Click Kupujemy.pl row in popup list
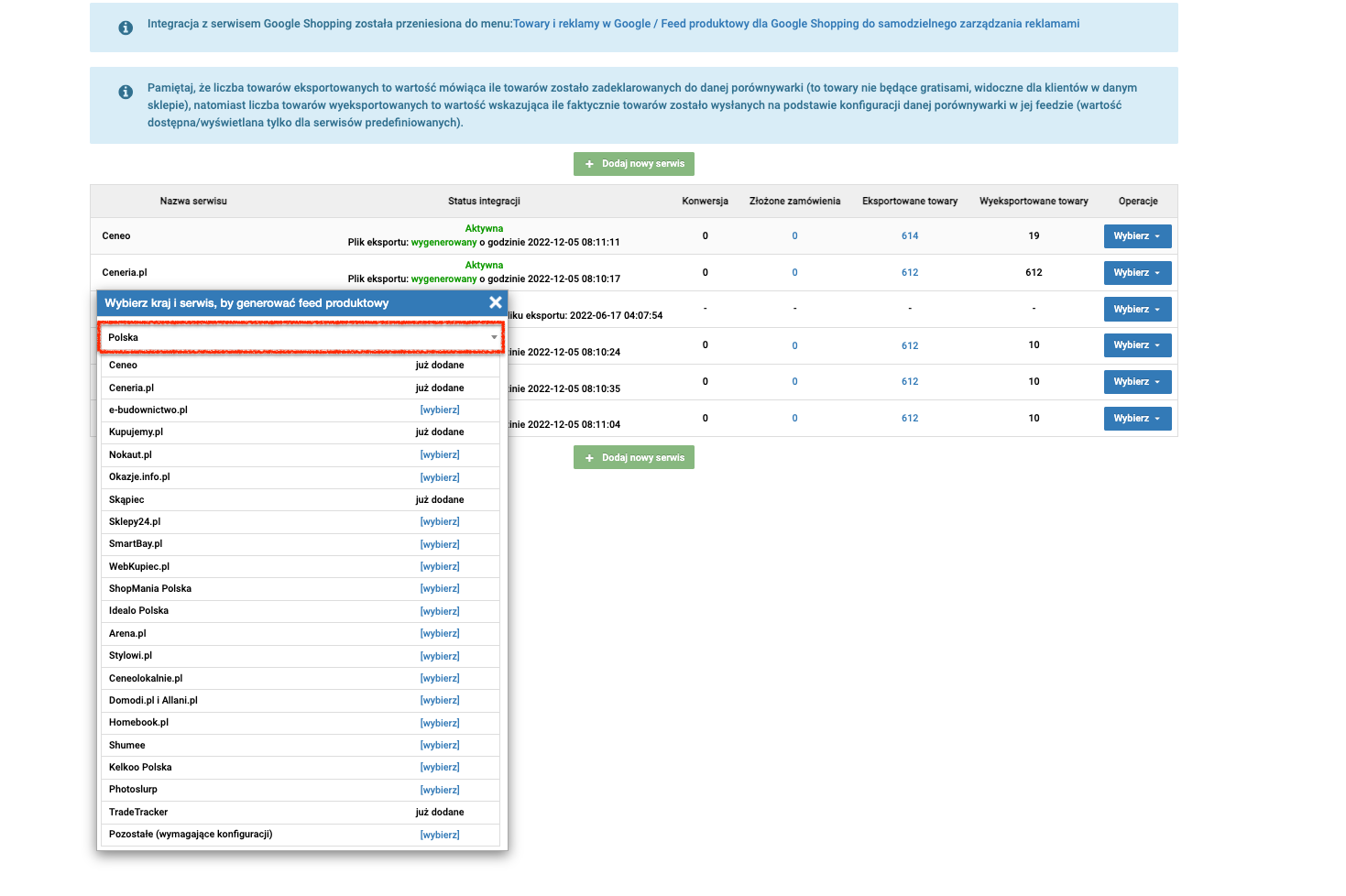1346x896 pixels. pos(301,432)
